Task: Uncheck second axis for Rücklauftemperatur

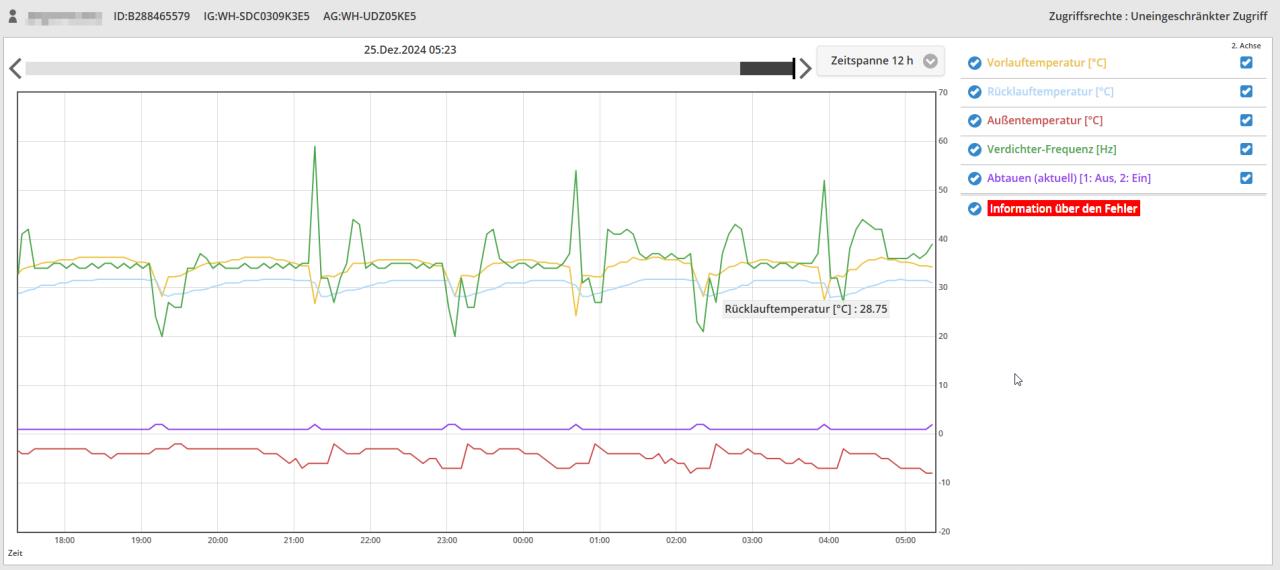Action: tap(1246, 91)
